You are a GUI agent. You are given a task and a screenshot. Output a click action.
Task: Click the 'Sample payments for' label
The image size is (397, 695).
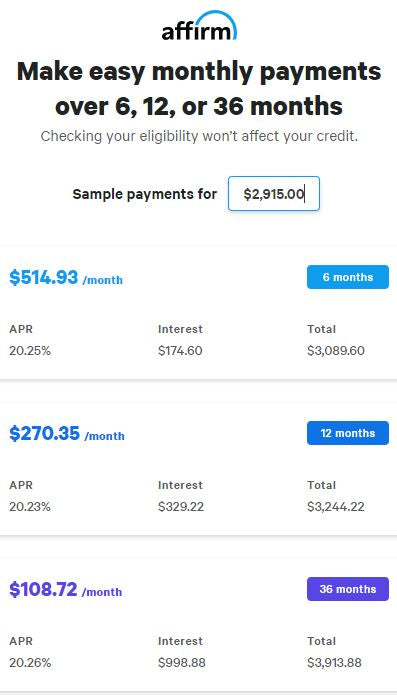click(x=145, y=194)
